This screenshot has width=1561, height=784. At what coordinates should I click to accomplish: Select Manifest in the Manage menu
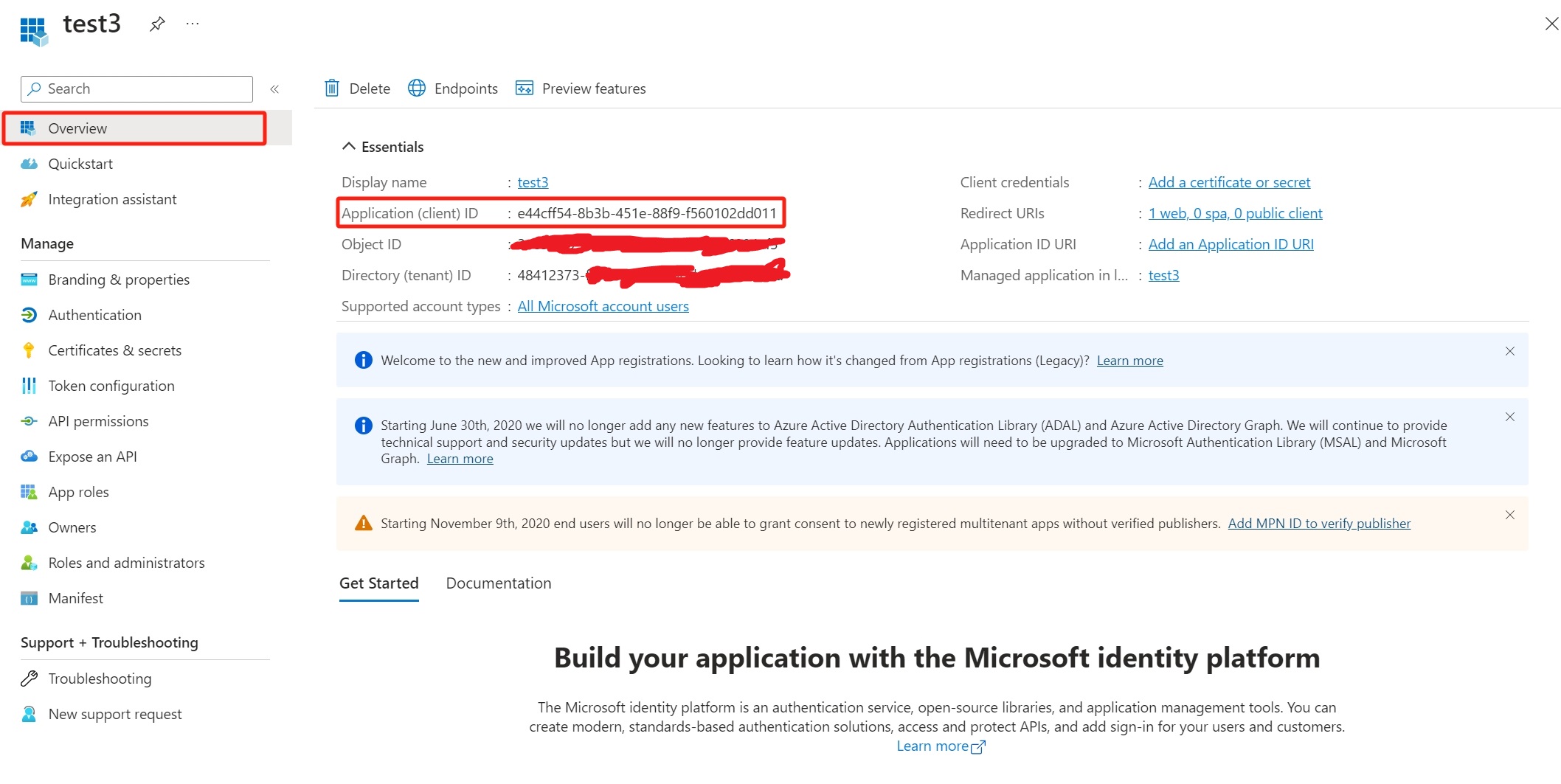pos(75,598)
